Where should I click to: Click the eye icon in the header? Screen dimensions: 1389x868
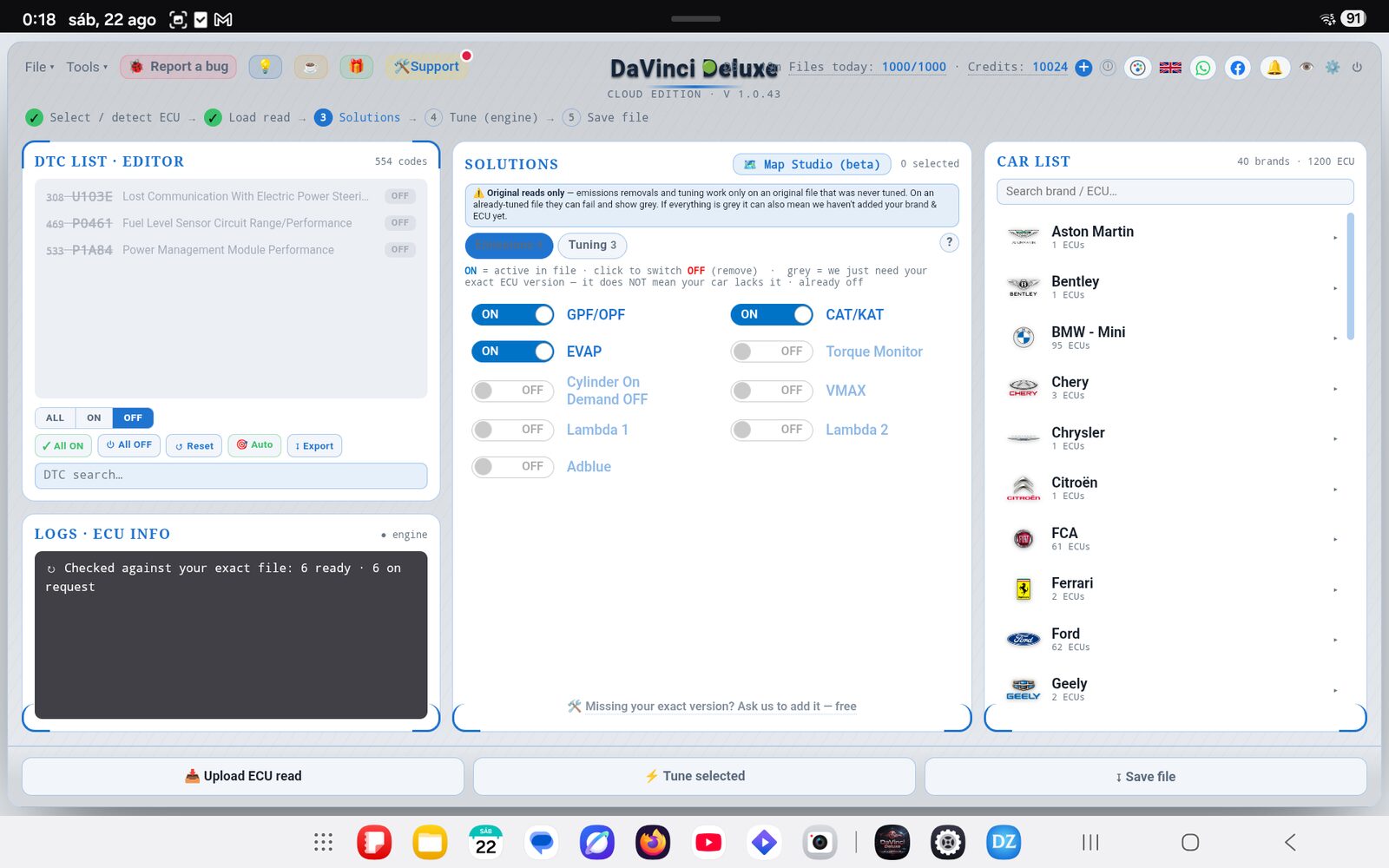click(1307, 67)
